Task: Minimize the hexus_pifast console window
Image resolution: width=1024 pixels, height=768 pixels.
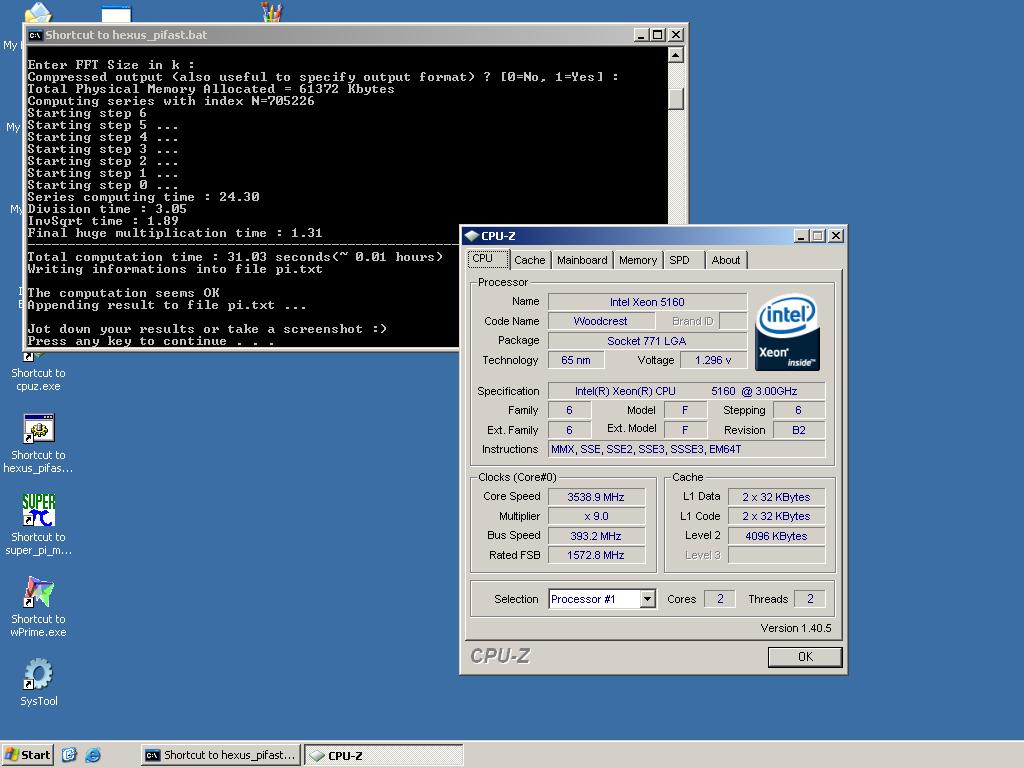Action: pyautogui.click(x=641, y=35)
